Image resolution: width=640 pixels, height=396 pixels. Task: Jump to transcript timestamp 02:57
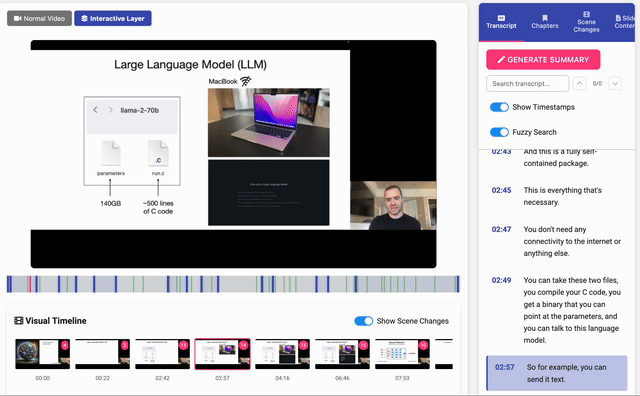point(504,367)
